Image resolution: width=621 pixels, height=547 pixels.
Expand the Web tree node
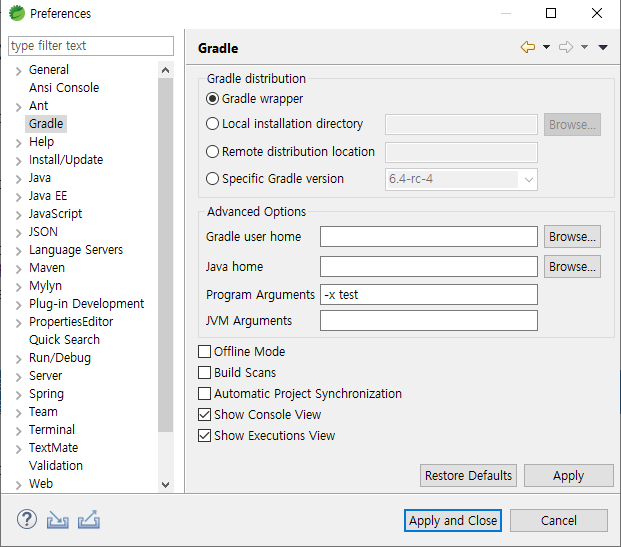click(x=18, y=485)
